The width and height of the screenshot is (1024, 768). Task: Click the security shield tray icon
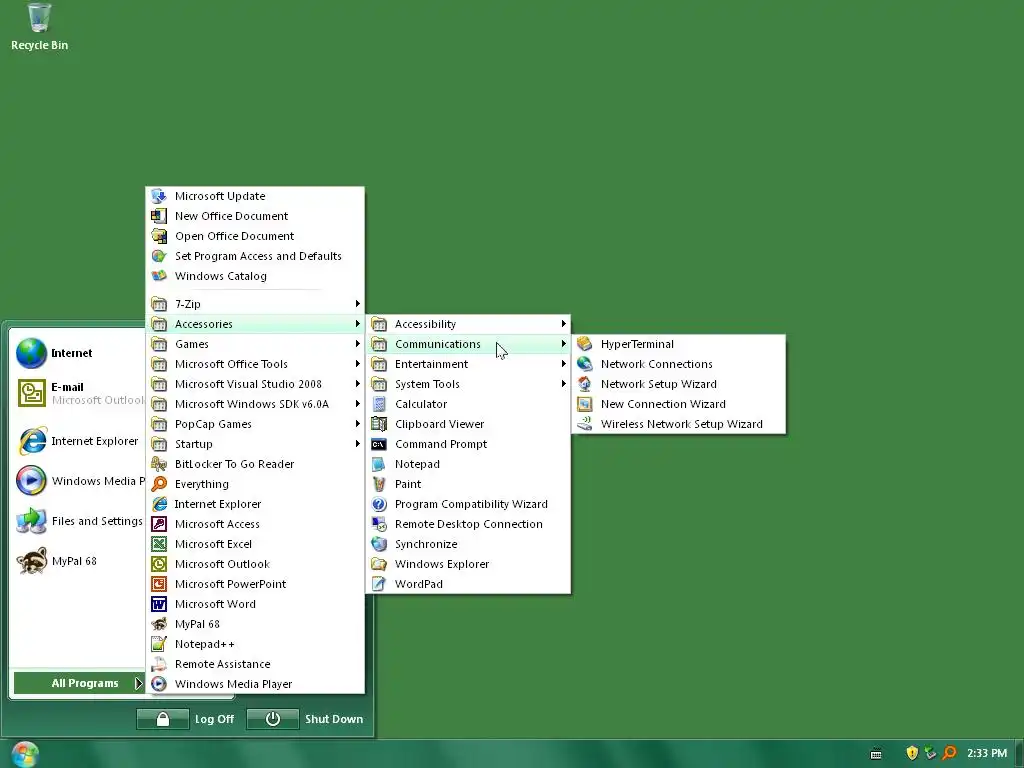click(x=912, y=753)
